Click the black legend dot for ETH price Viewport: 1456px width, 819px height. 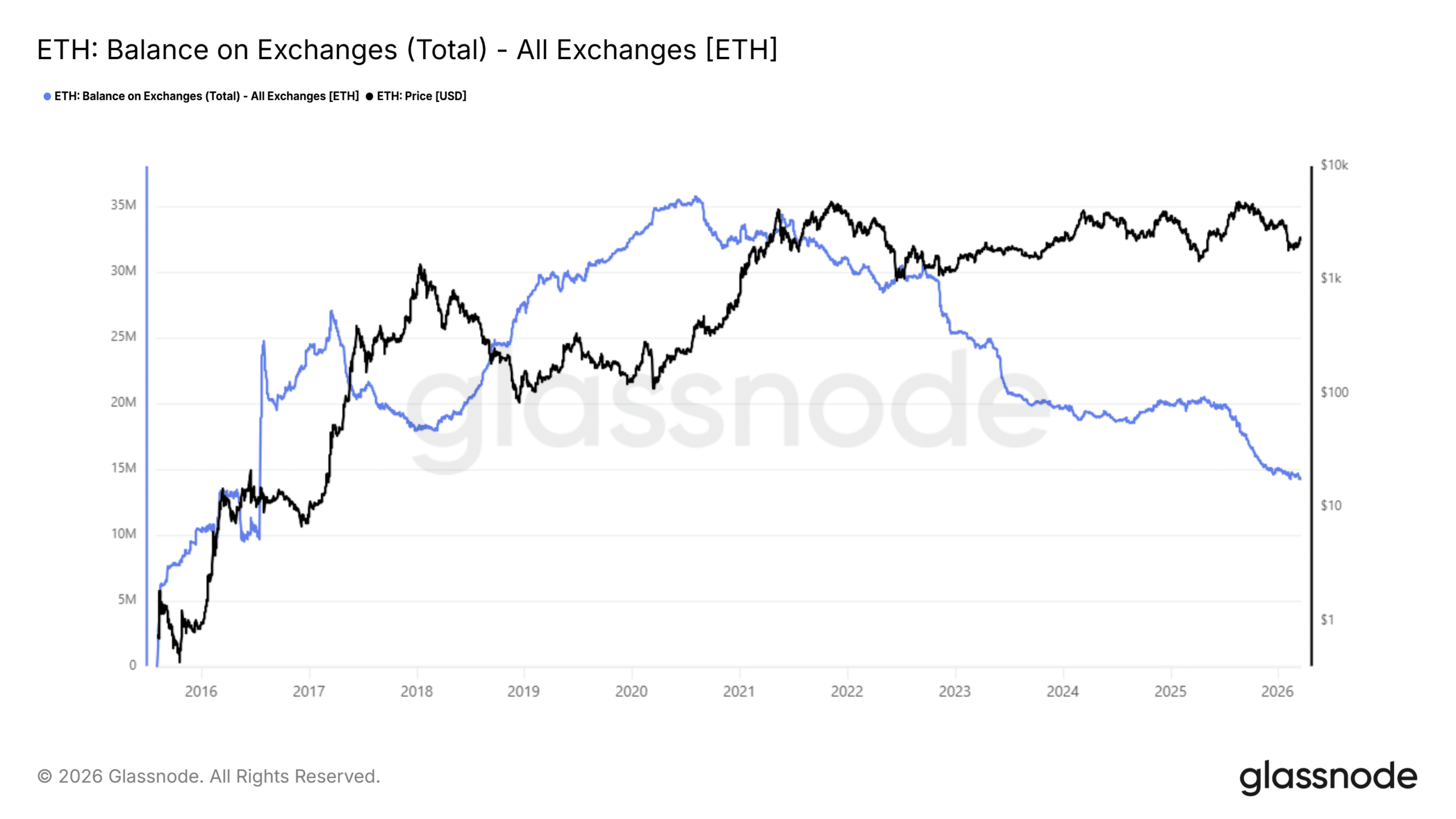[370, 97]
